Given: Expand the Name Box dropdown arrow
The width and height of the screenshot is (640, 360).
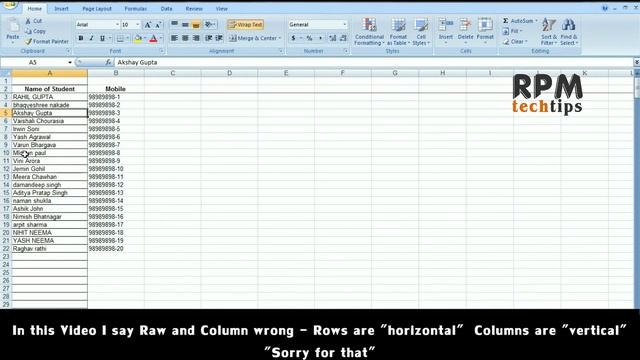Looking at the screenshot, I should pyautogui.click(x=70, y=62).
